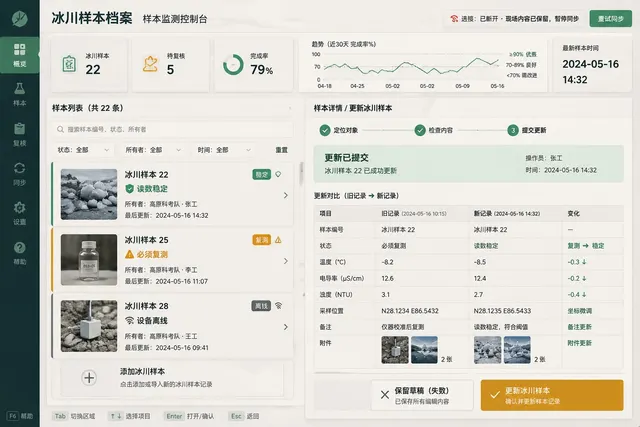Click the 添加冰川样本 card
The width and height of the screenshot is (640, 427).
point(172,378)
